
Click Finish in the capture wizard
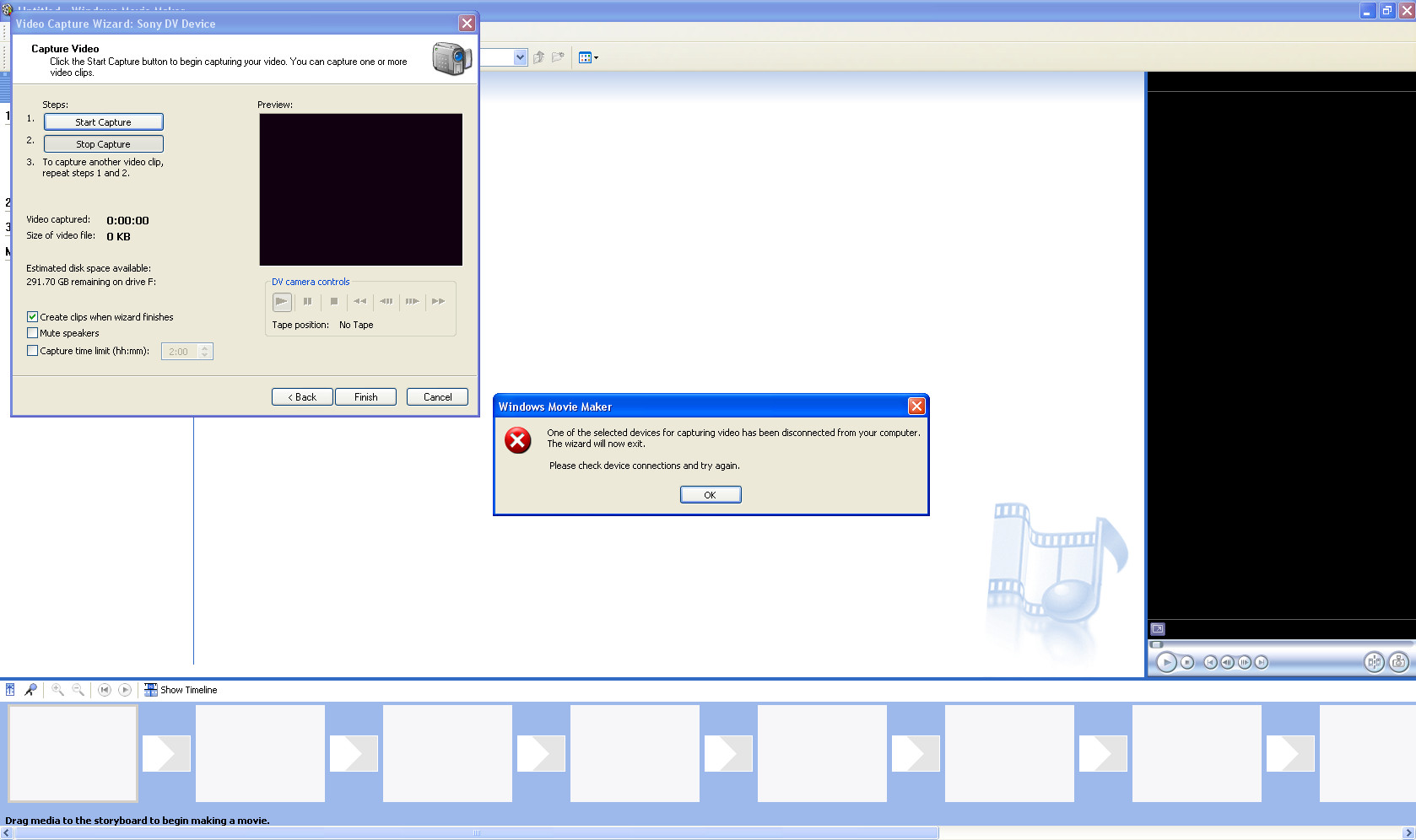[x=365, y=397]
